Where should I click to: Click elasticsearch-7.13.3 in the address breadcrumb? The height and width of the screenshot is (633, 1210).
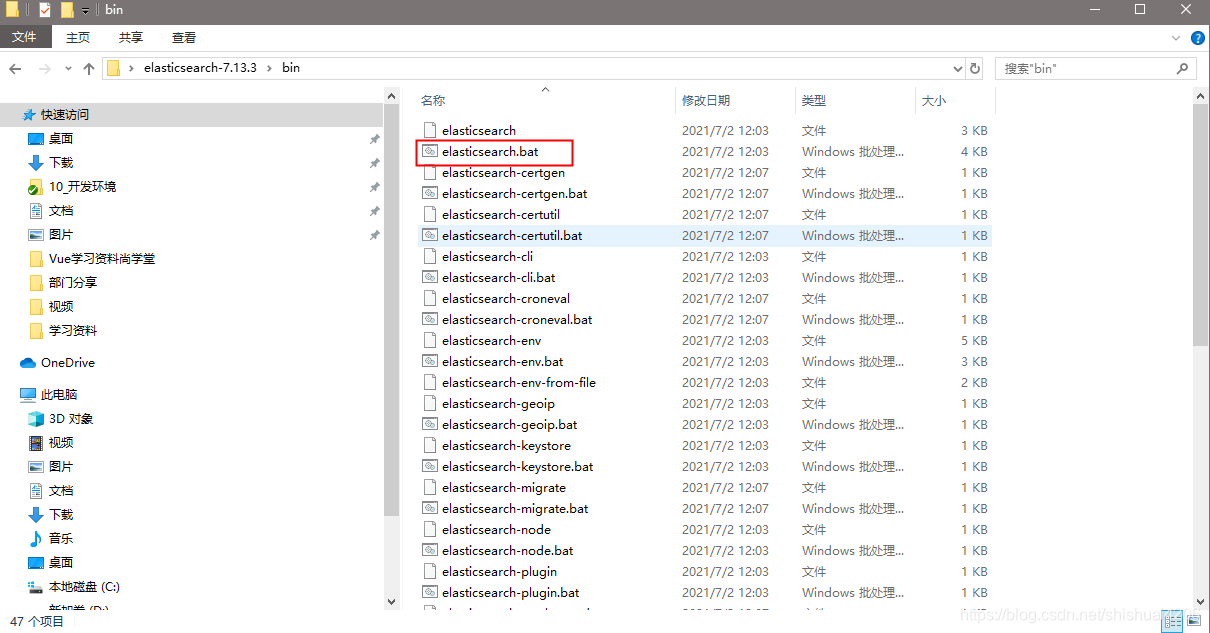(x=200, y=69)
